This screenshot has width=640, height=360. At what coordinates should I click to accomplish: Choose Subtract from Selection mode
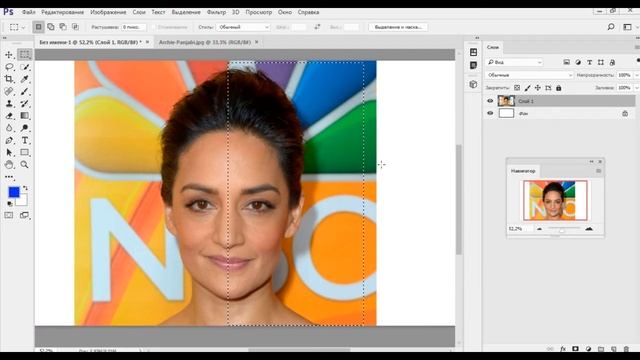pyautogui.click(x=63, y=27)
